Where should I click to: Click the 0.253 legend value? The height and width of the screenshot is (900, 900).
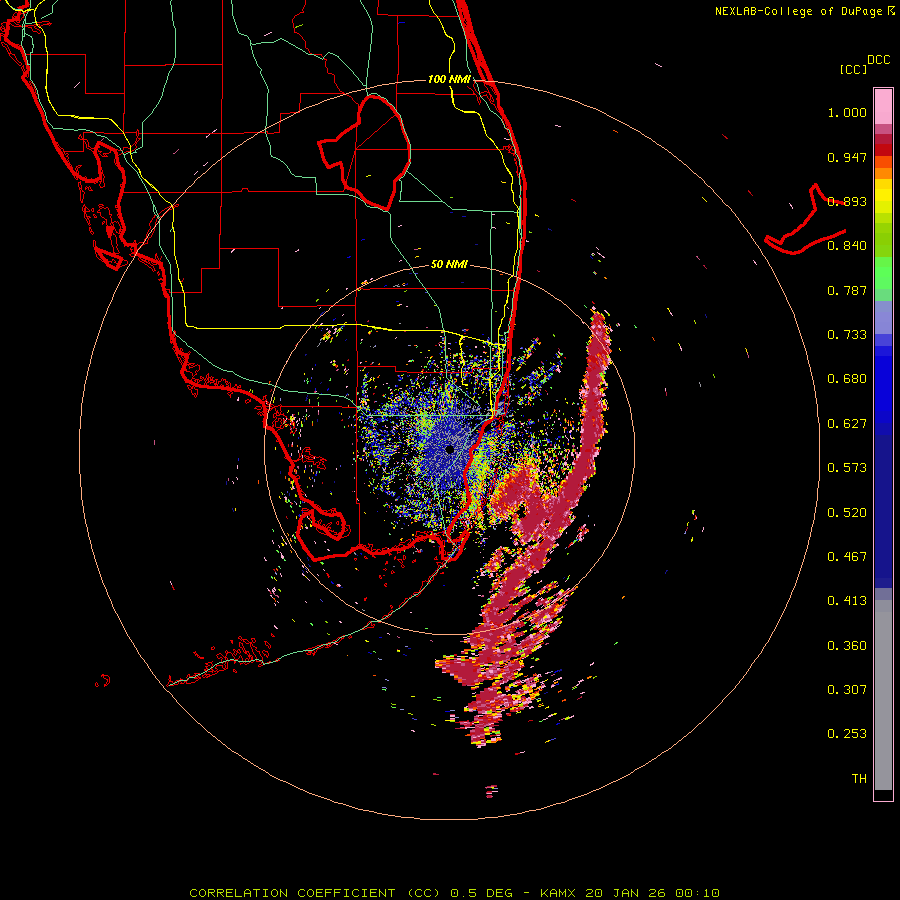847,734
